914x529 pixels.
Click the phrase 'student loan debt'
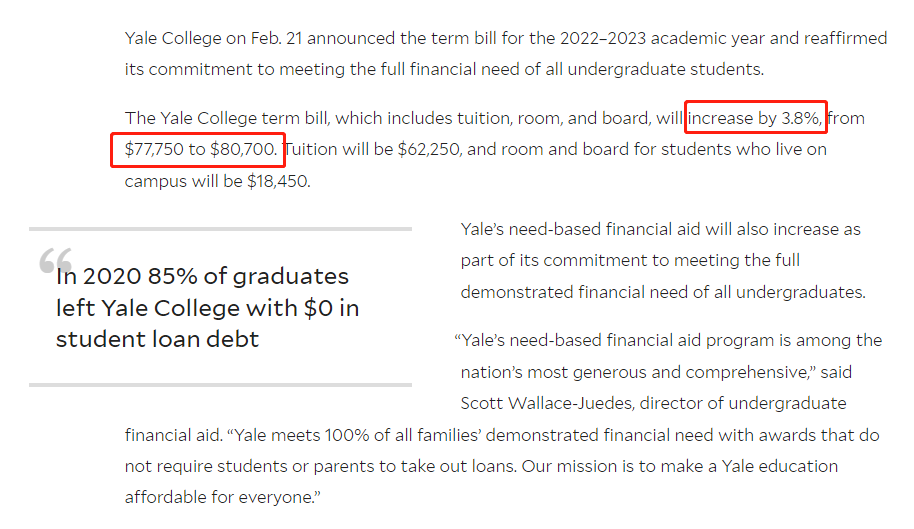pos(157,339)
